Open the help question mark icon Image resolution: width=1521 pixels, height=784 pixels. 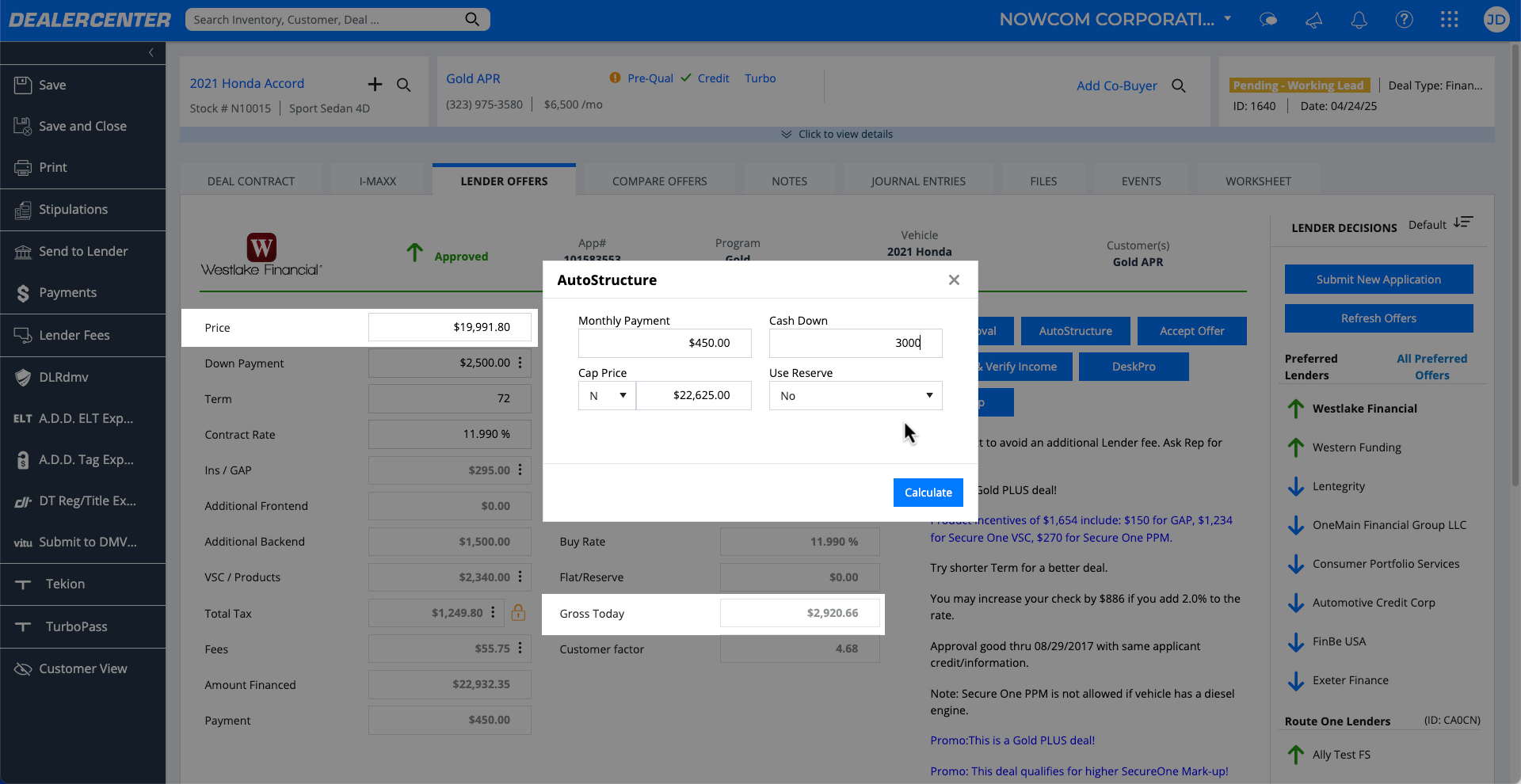tap(1404, 20)
